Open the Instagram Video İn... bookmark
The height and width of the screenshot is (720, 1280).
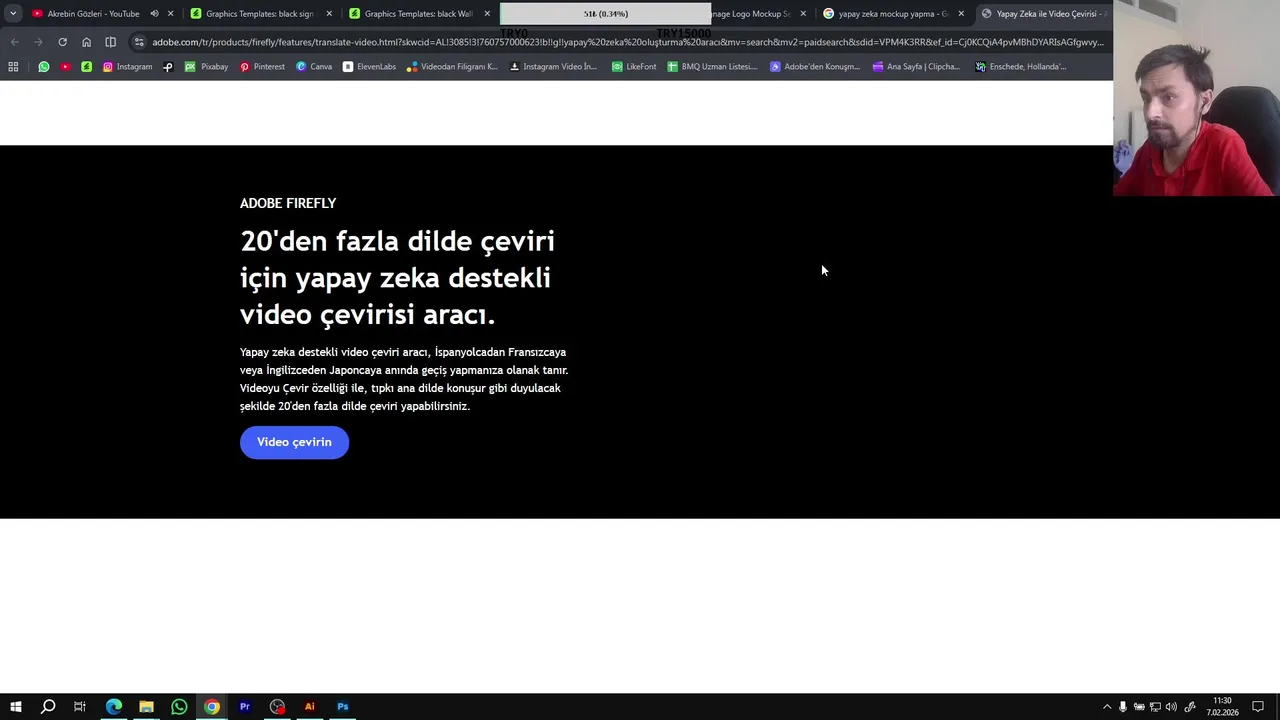(553, 67)
